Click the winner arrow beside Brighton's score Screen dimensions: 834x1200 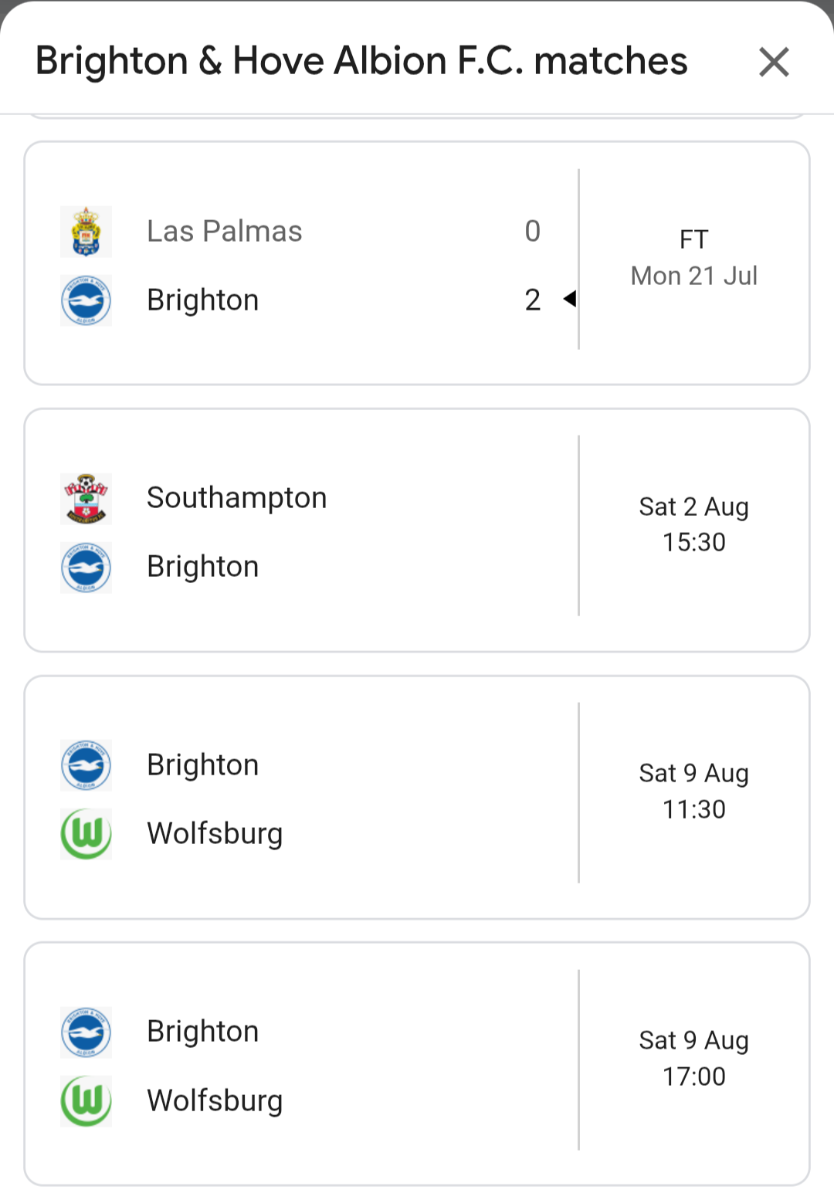[x=569, y=299]
